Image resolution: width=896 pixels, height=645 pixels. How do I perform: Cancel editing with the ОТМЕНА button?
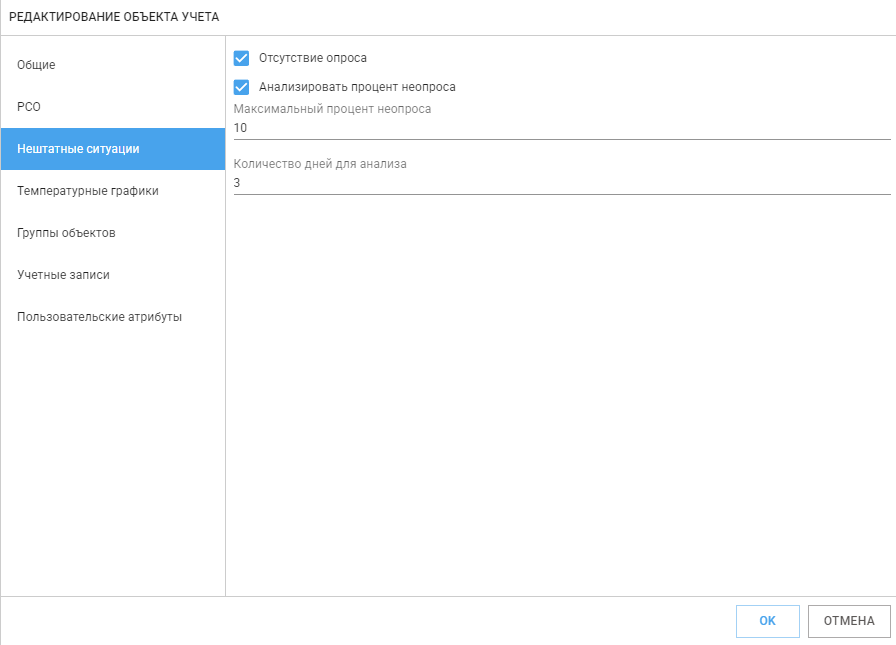tap(849, 621)
